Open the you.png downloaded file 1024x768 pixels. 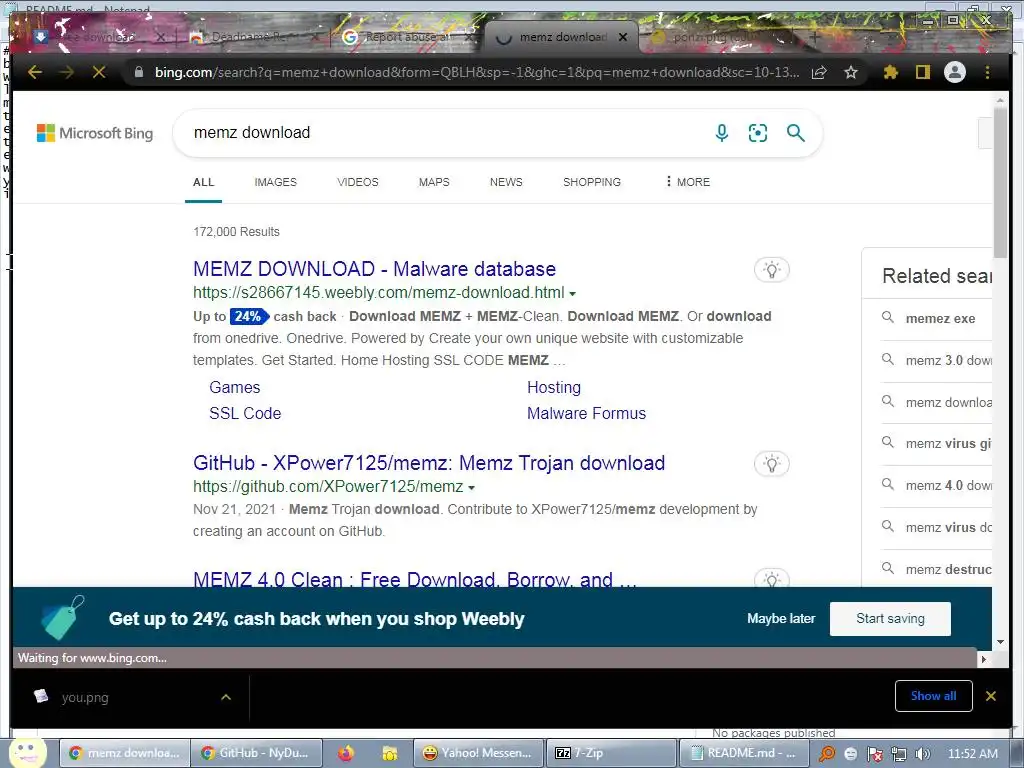pos(85,697)
